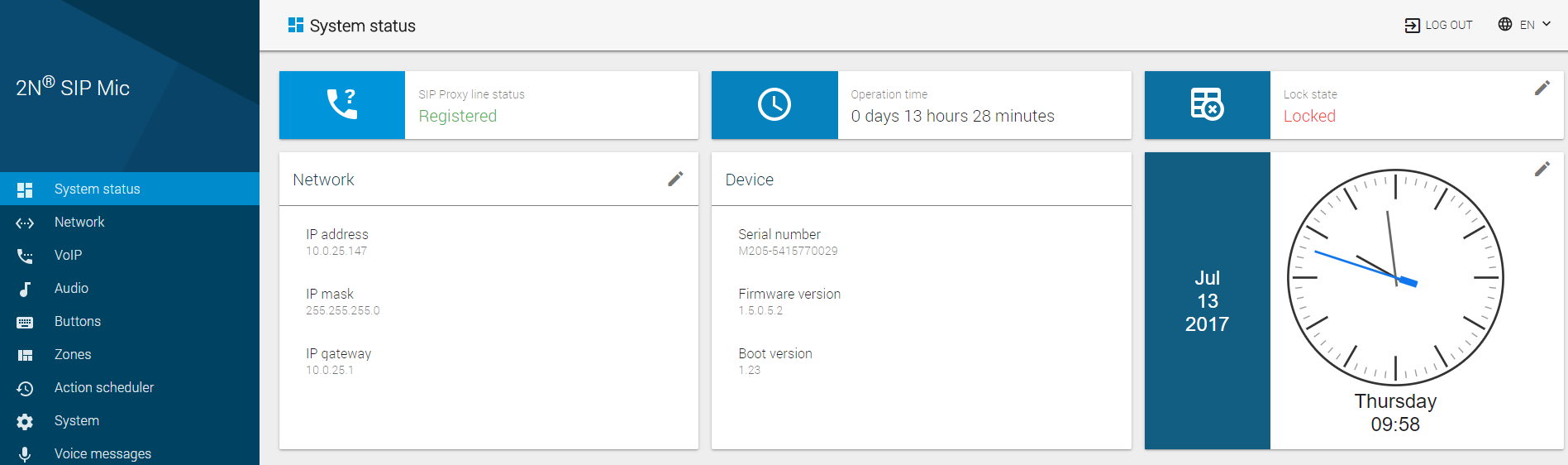Click the Lock state keypad icon

tap(1208, 104)
